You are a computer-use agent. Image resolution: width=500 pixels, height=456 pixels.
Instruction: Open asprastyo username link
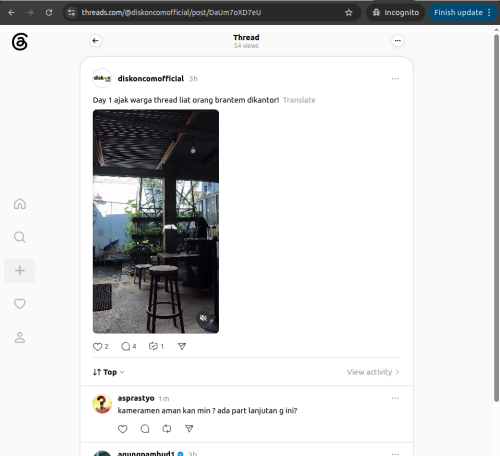pos(136,398)
